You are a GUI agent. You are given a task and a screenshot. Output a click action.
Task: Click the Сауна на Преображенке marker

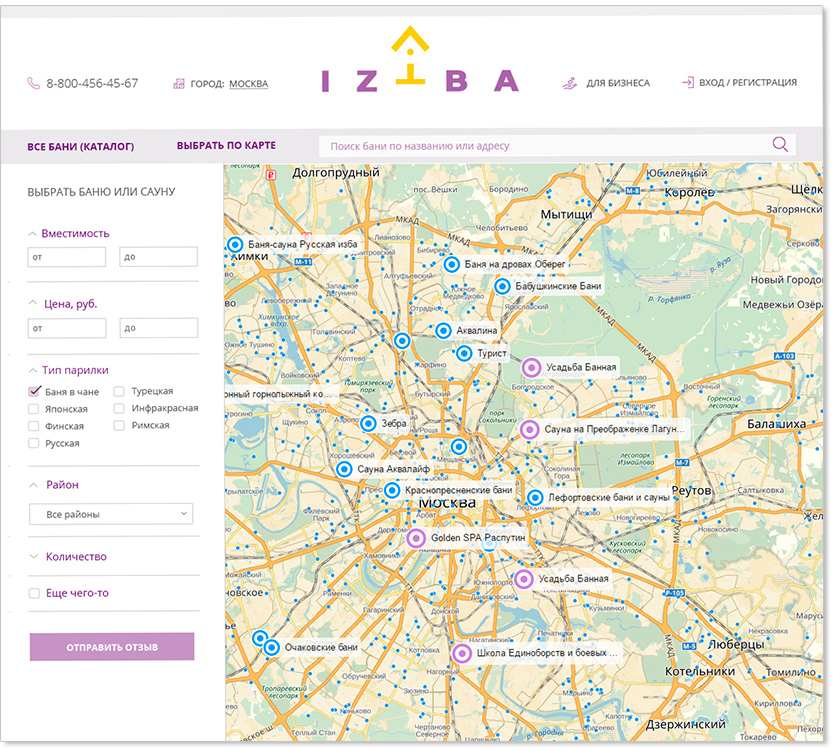(529, 429)
